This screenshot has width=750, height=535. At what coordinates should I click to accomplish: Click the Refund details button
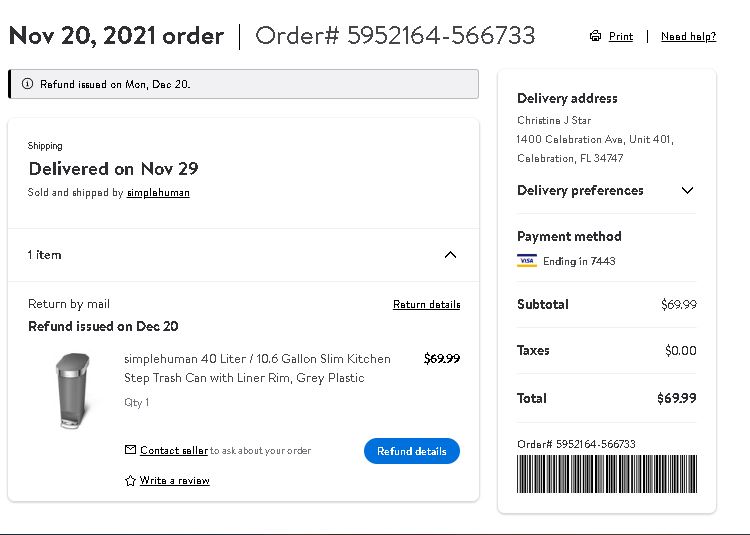pos(412,451)
